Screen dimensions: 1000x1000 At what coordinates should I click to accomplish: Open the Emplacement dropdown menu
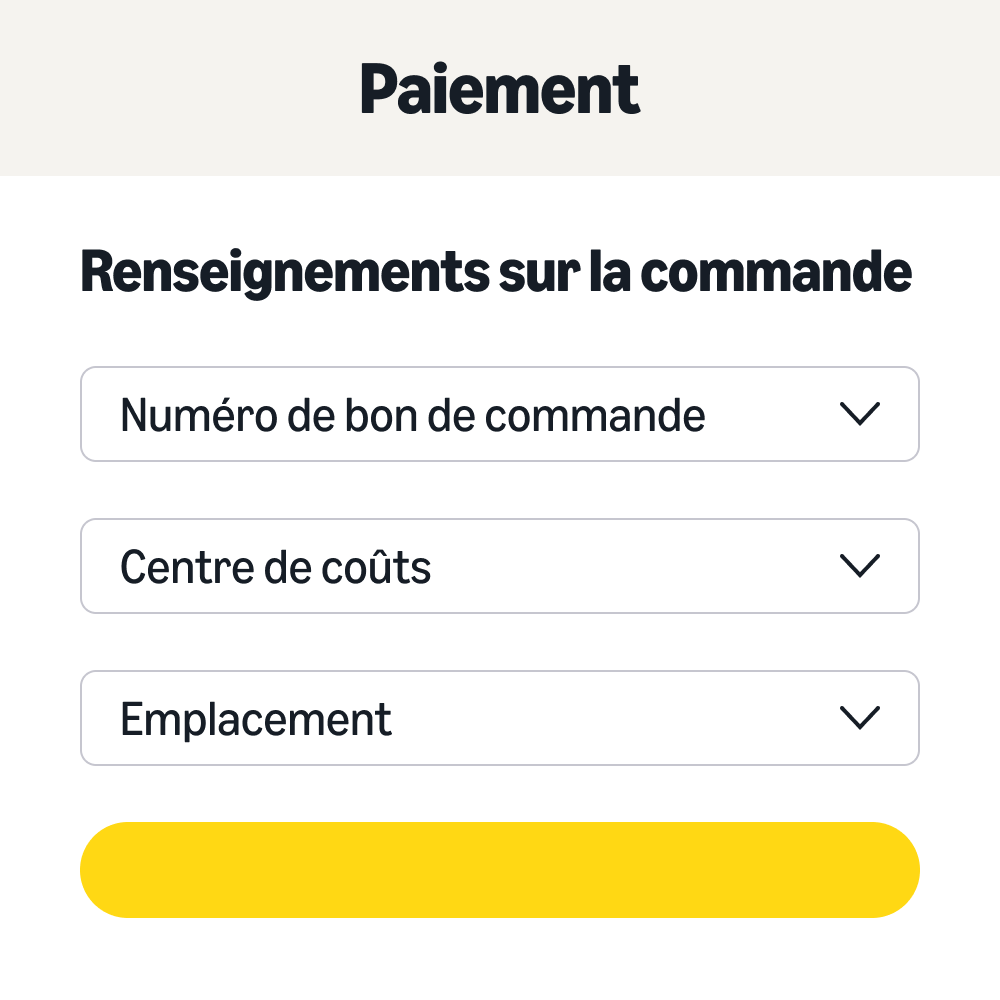(x=500, y=718)
